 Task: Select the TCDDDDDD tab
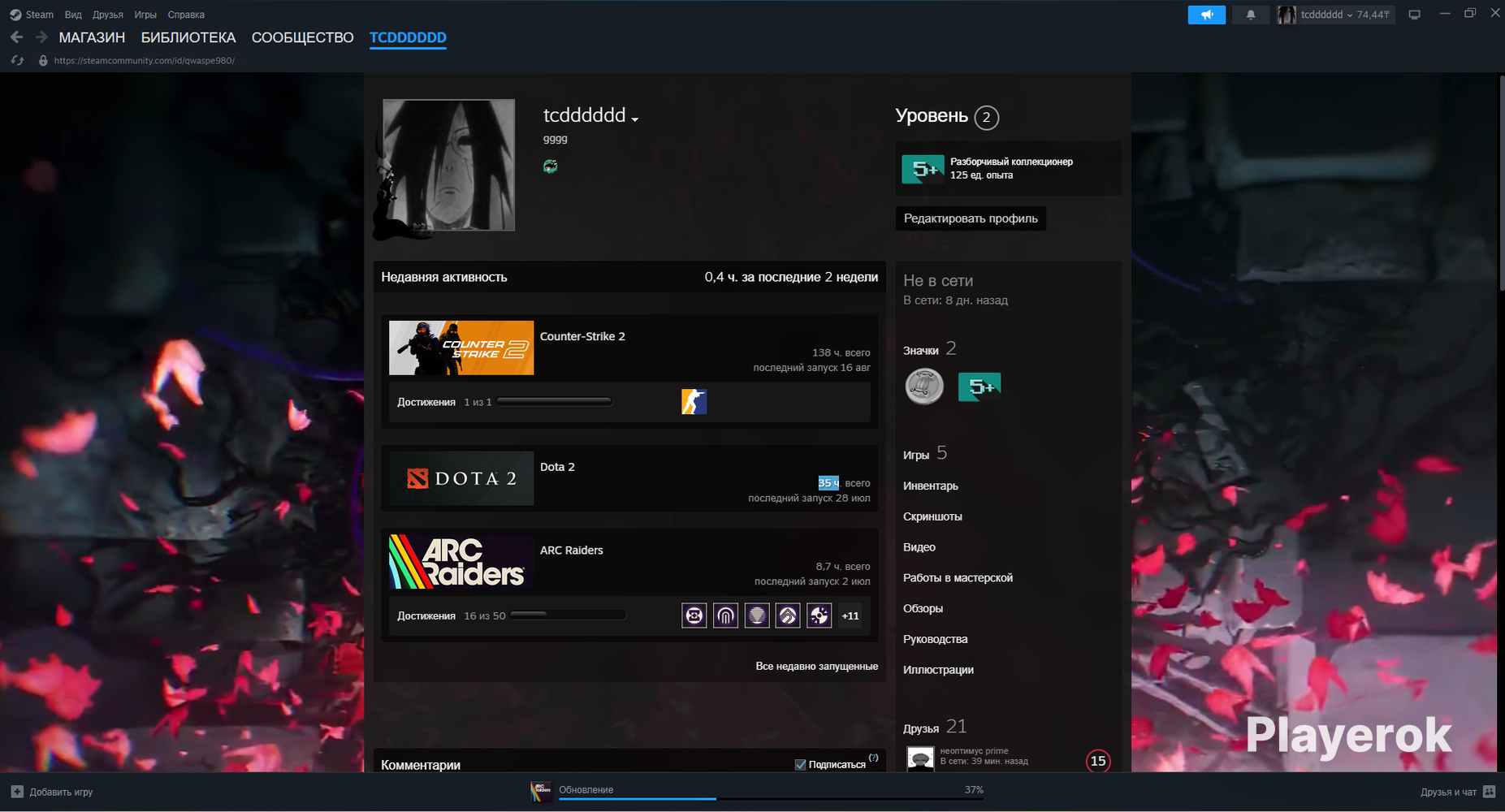[x=408, y=37]
